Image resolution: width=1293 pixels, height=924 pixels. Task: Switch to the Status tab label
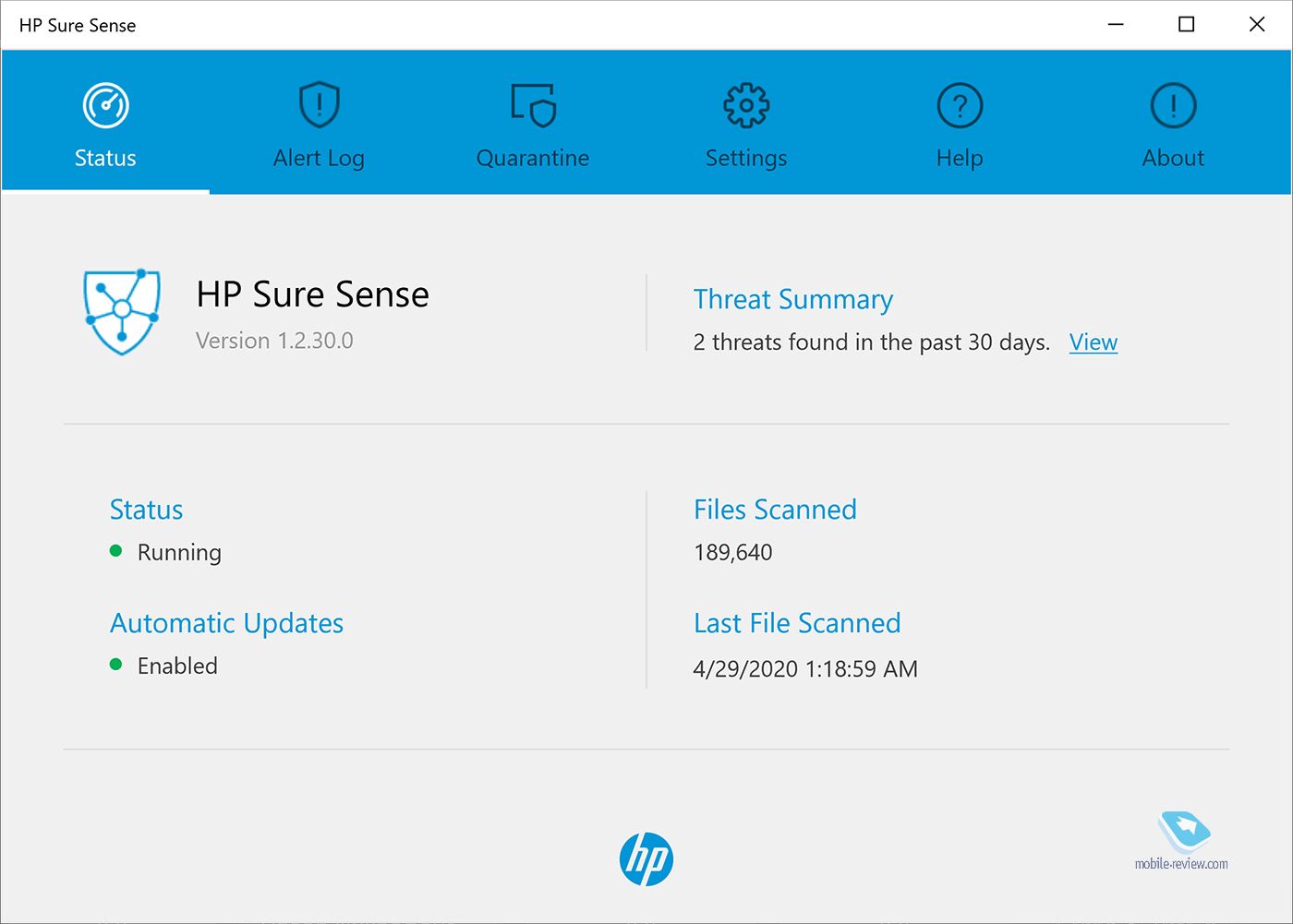coord(105,158)
